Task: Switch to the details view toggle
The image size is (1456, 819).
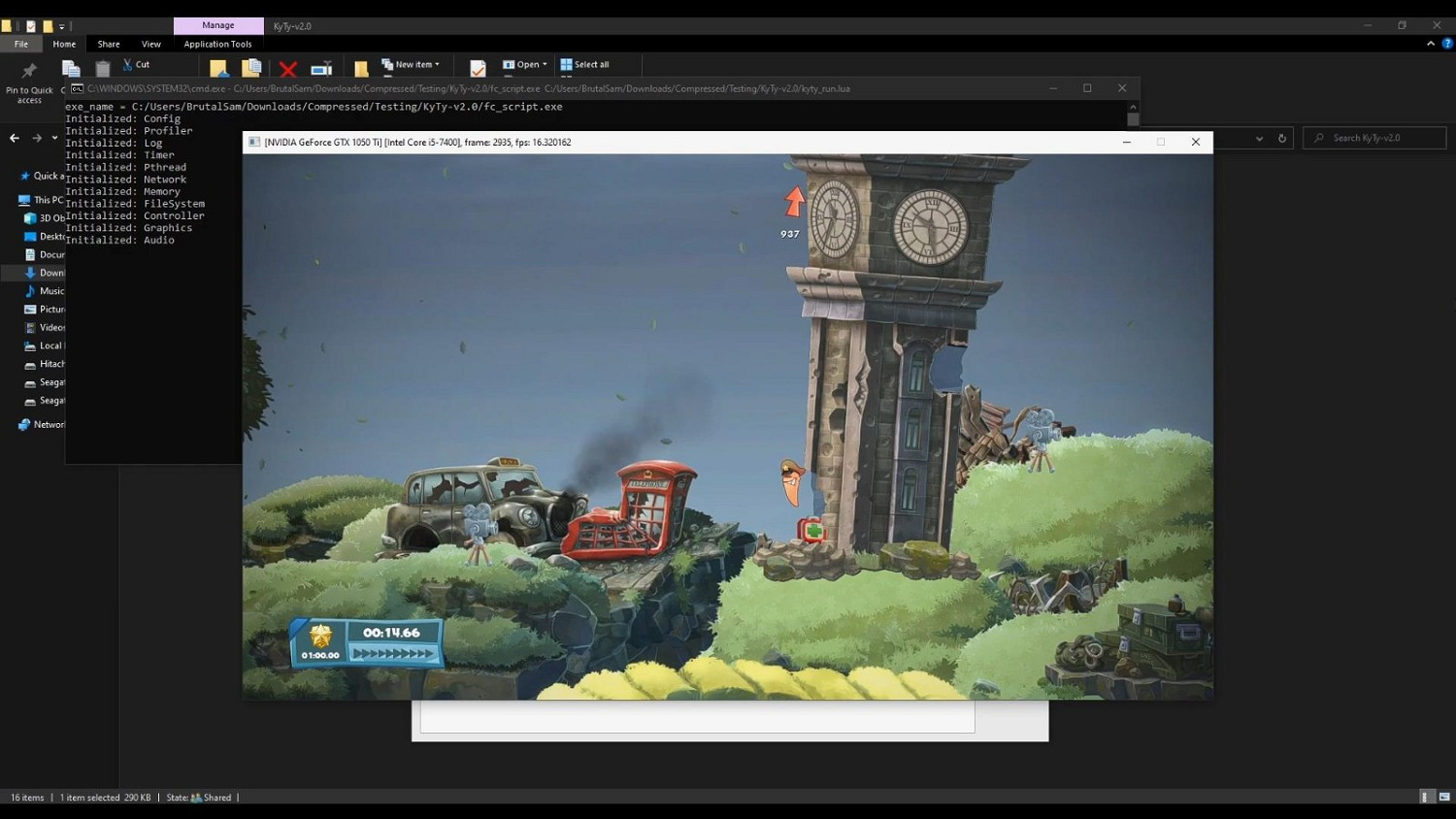Action: tap(1426, 797)
